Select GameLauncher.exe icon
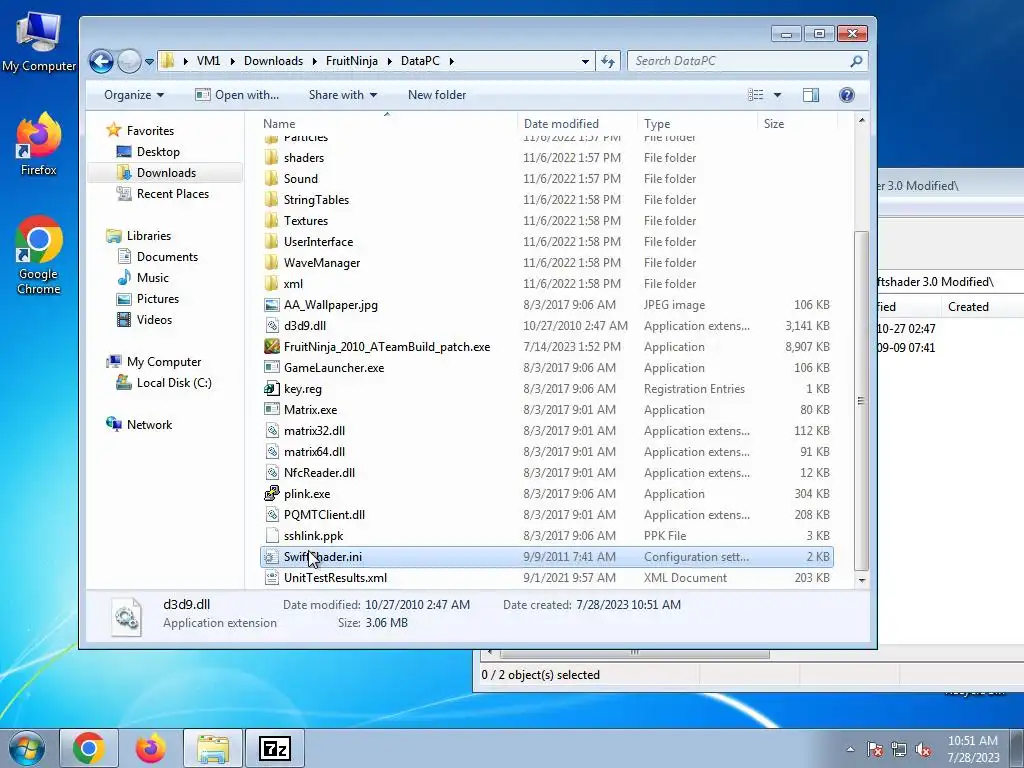The height and width of the screenshot is (768, 1024). 272,368
